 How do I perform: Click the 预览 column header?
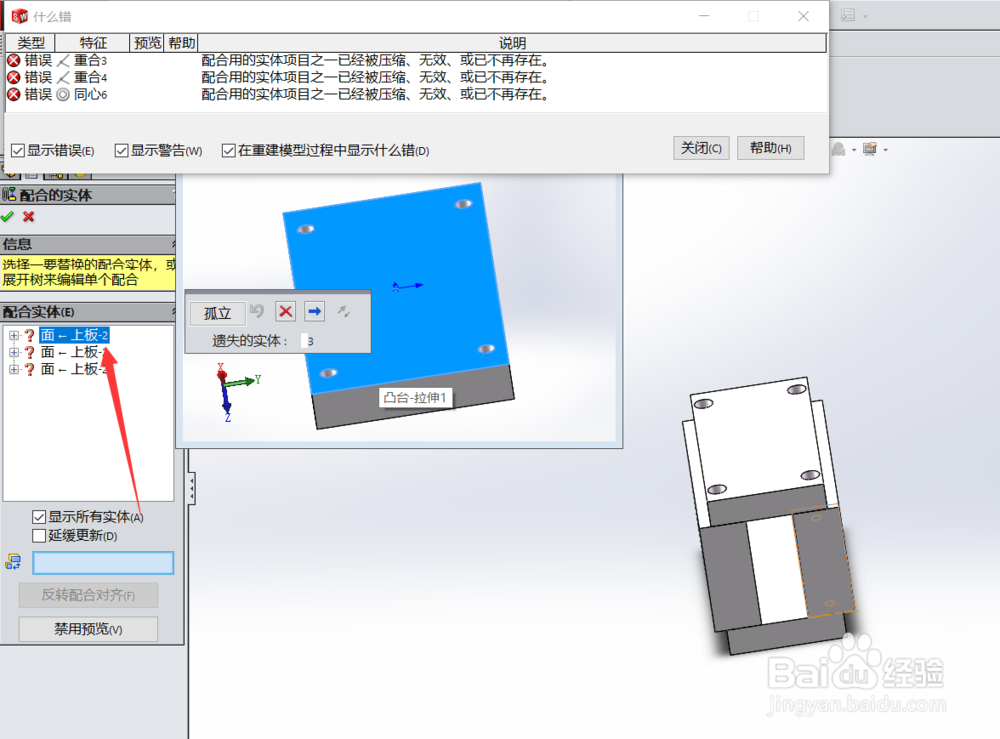click(x=146, y=42)
